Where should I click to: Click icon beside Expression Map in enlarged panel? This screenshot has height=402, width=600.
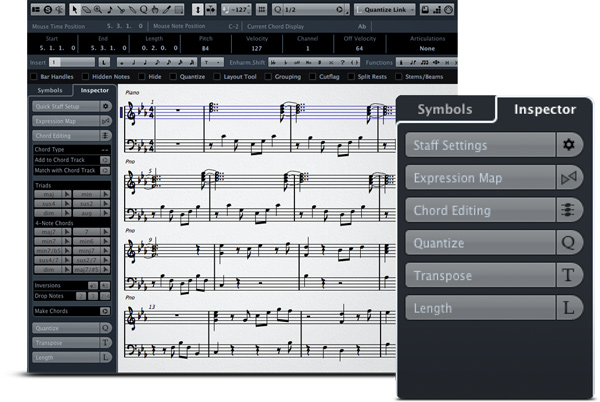[x=569, y=177]
